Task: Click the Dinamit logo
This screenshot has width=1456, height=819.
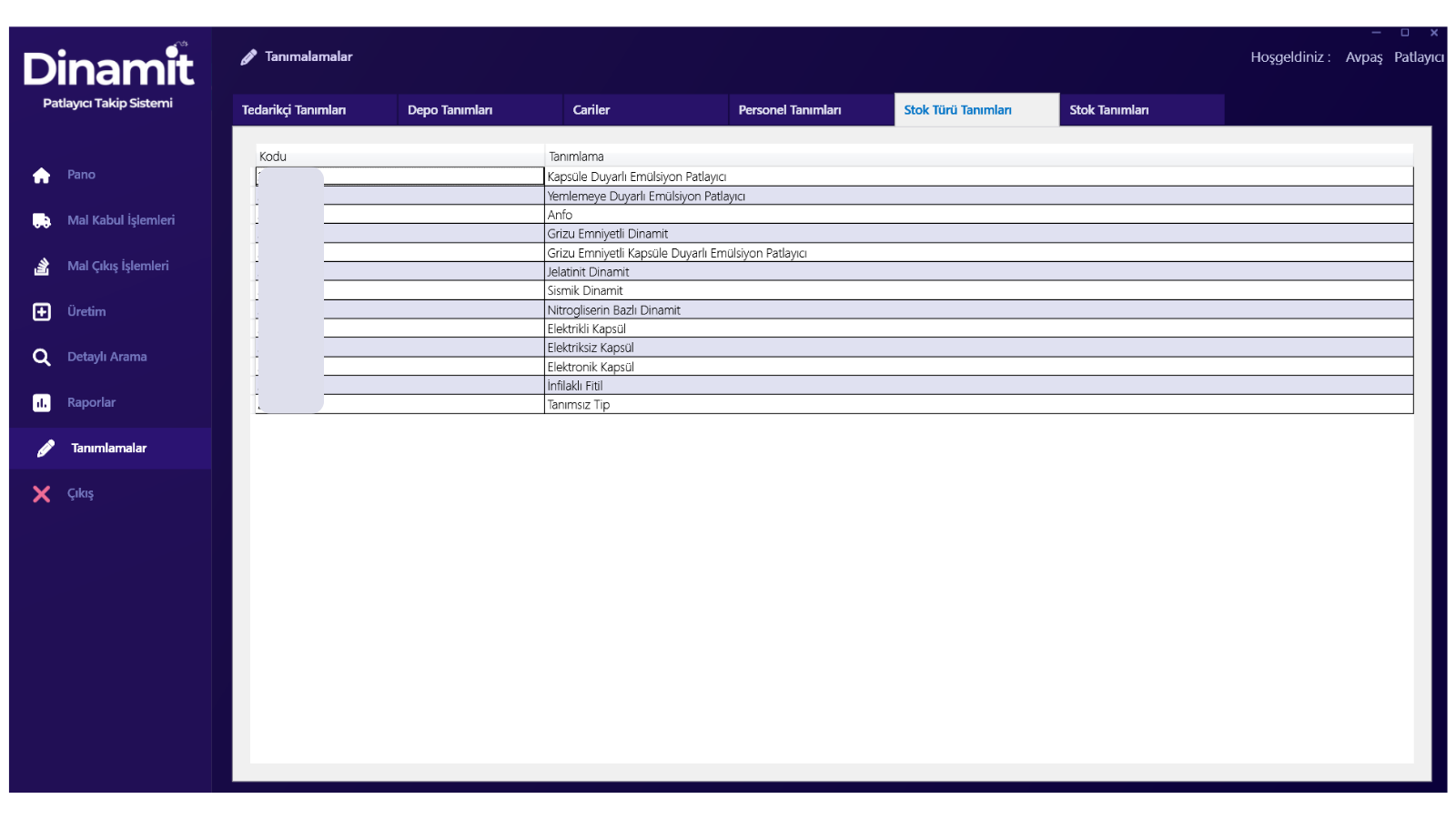Action: (x=108, y=66)
